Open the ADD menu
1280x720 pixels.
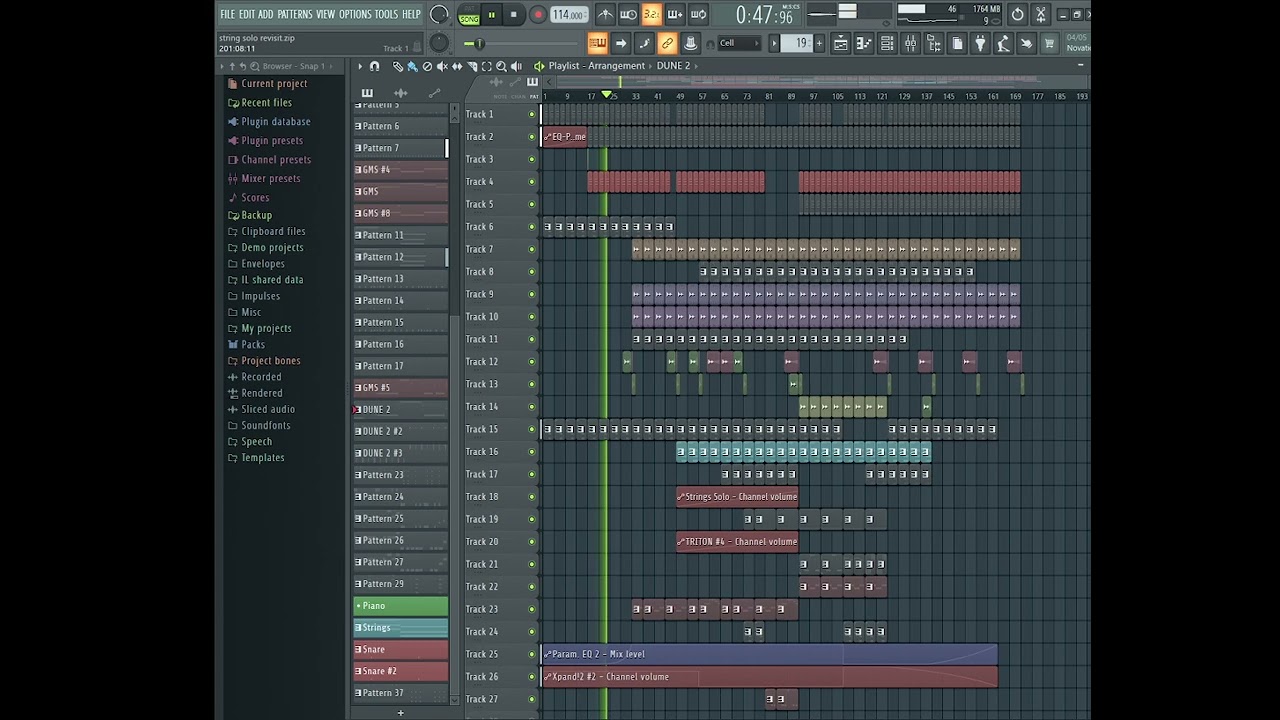click(265, 14)
